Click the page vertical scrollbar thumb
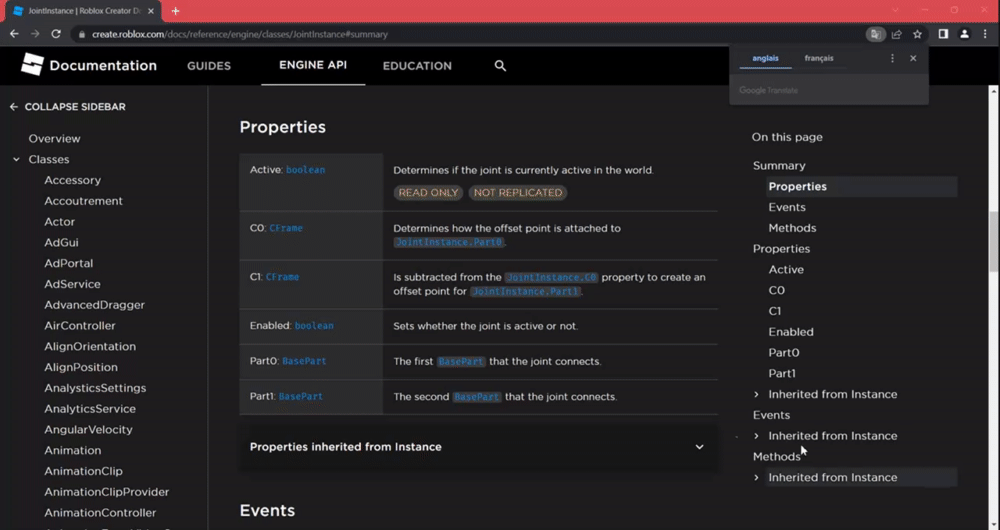Screen dimensions: 1000x530 point(994,241)
